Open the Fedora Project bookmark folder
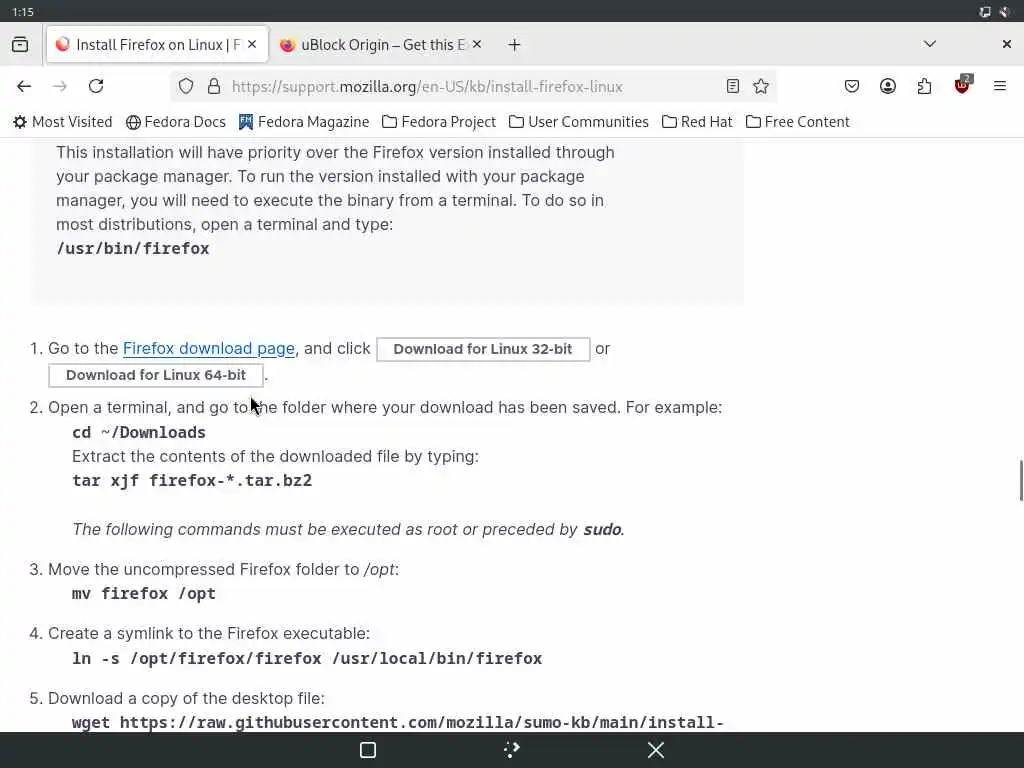Viewport: 1024px width, 768px height. (x=439, y=122)
